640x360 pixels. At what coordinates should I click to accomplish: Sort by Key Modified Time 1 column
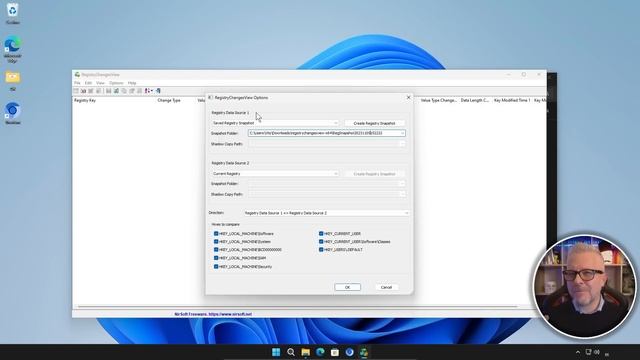tap(512, 100)
